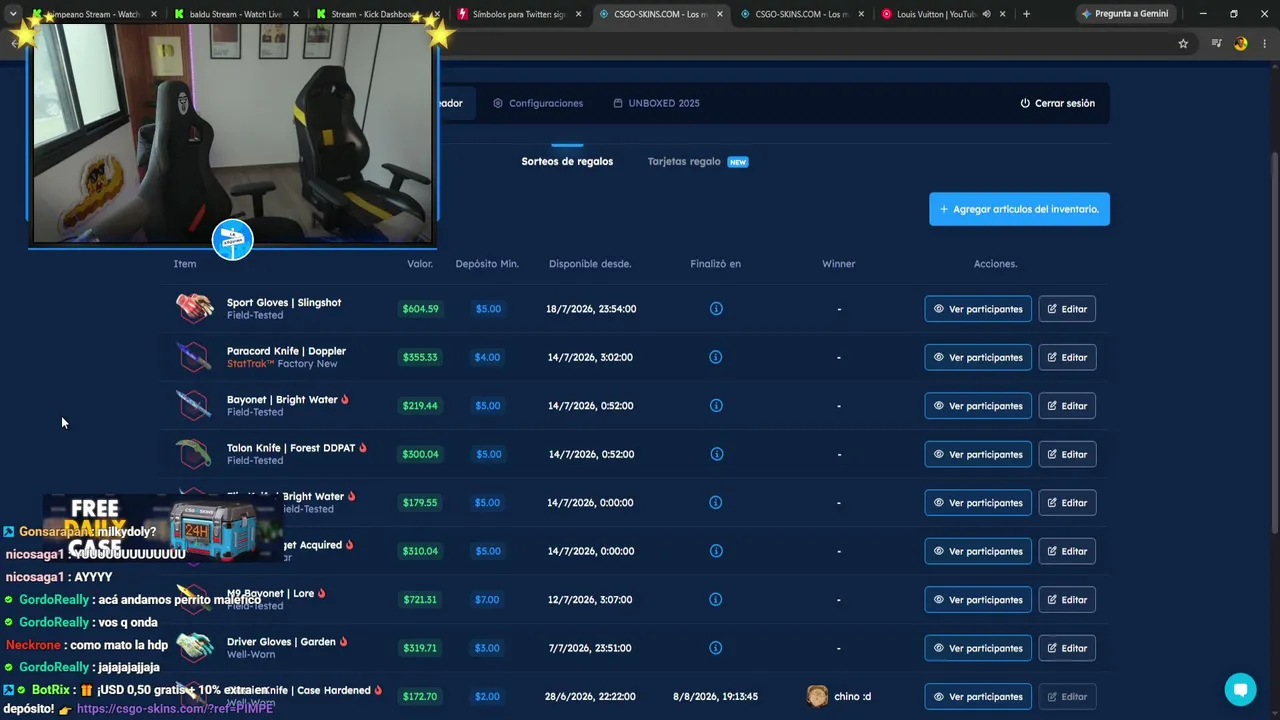Screen dimensions: 1280x720
Task: Open the browser profile avatar
Action: pyautogui.click(x=1241, y=44)
